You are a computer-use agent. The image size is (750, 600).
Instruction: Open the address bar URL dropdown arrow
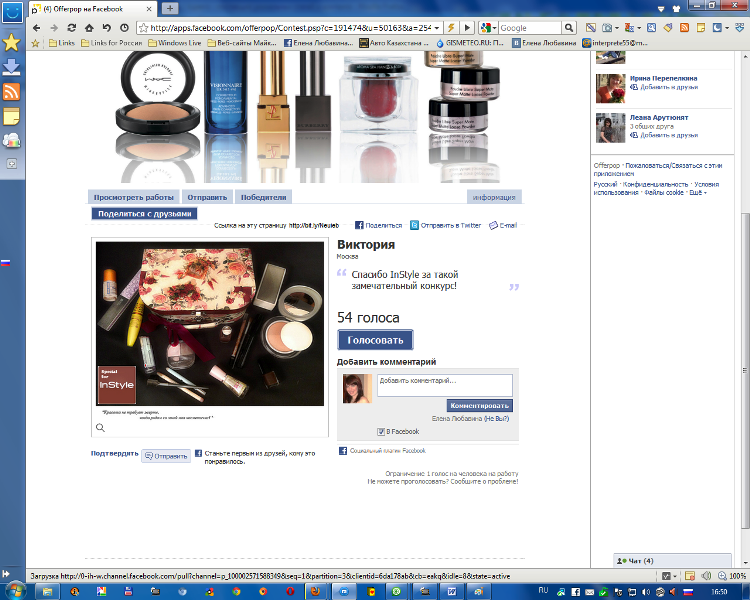click(437, 28)
